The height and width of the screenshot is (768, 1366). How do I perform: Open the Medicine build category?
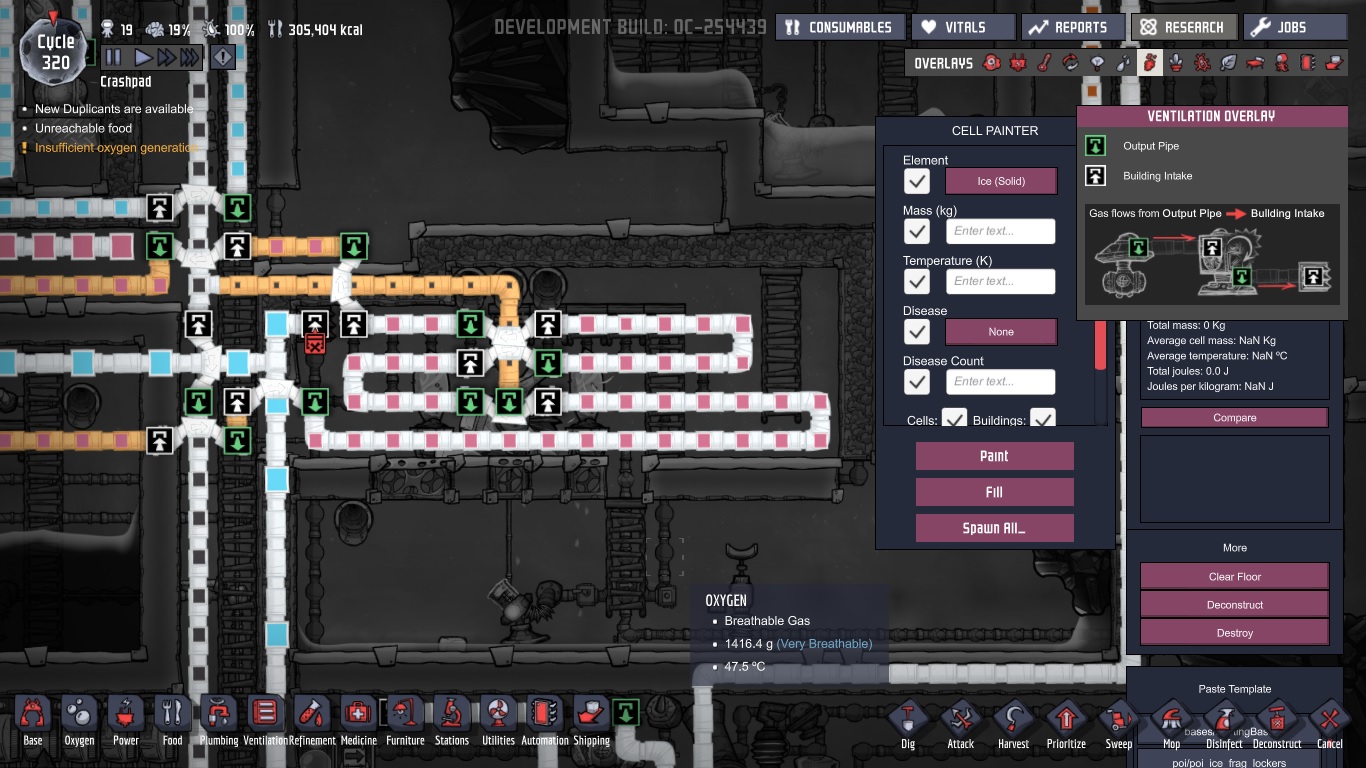(x=359, y=722)
